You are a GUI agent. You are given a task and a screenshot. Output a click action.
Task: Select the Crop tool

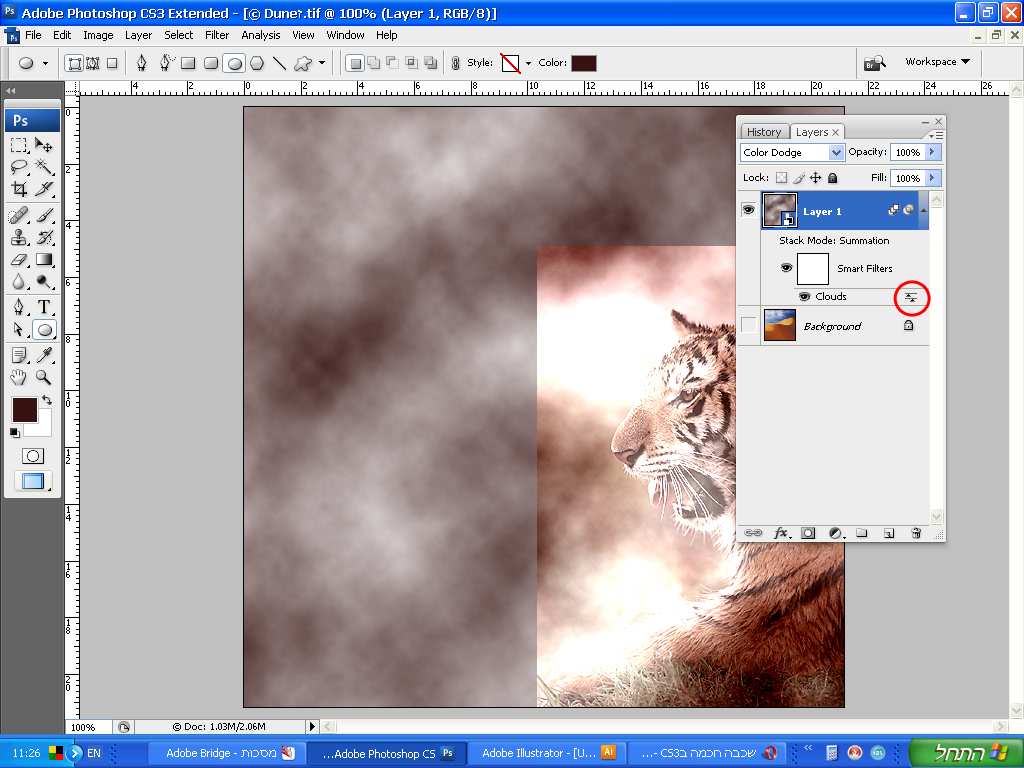tap(19, 189)
